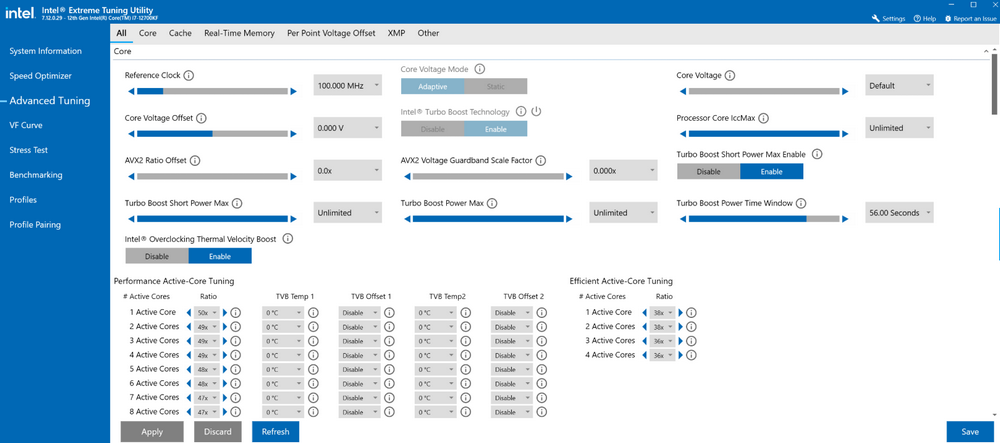Increase Reference Clock with right arrow
The image size is (1000, 443).
pos(293,92)
